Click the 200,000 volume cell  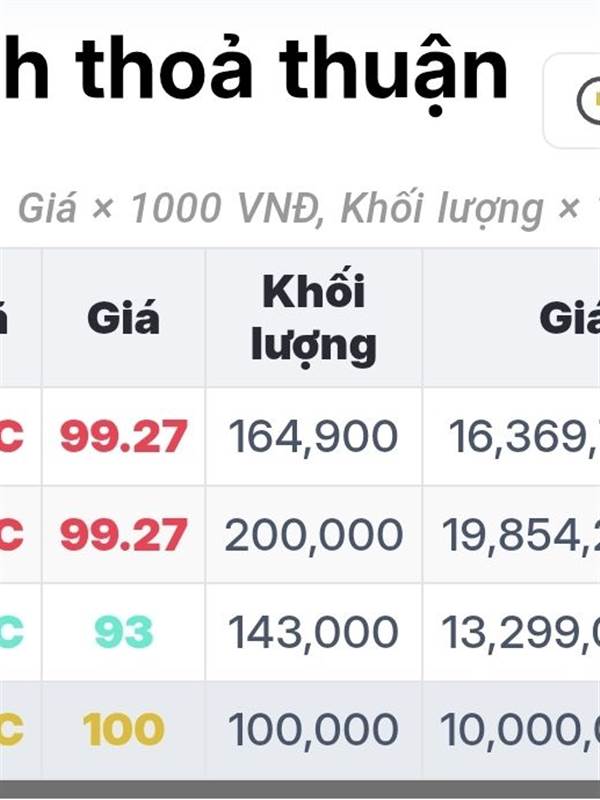point(314,535)
